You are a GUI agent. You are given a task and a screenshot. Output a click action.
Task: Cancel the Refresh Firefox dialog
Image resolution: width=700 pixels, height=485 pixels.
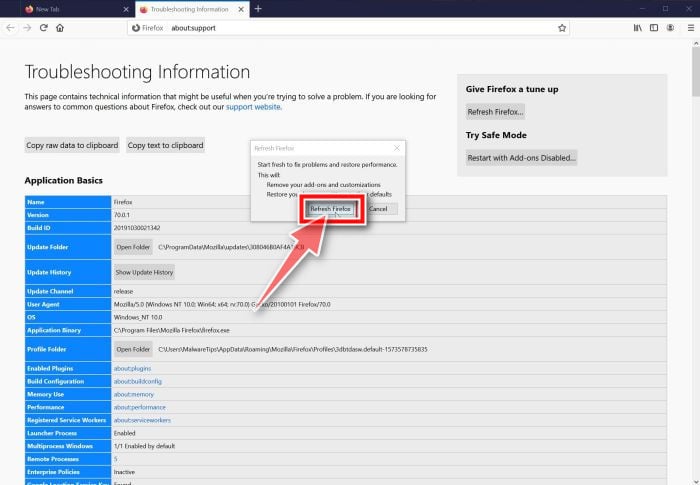[x=379, y=209]
